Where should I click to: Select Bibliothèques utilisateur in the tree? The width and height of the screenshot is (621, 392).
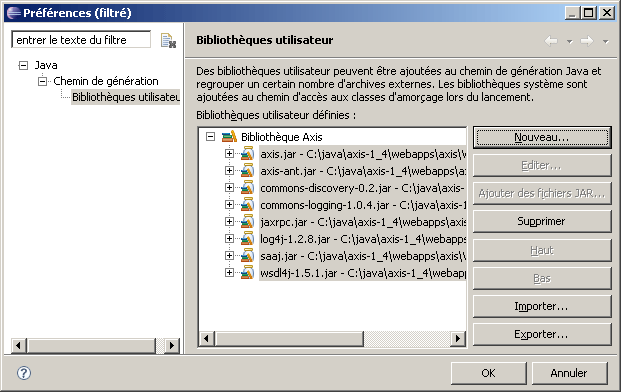[x=126, y=97]
